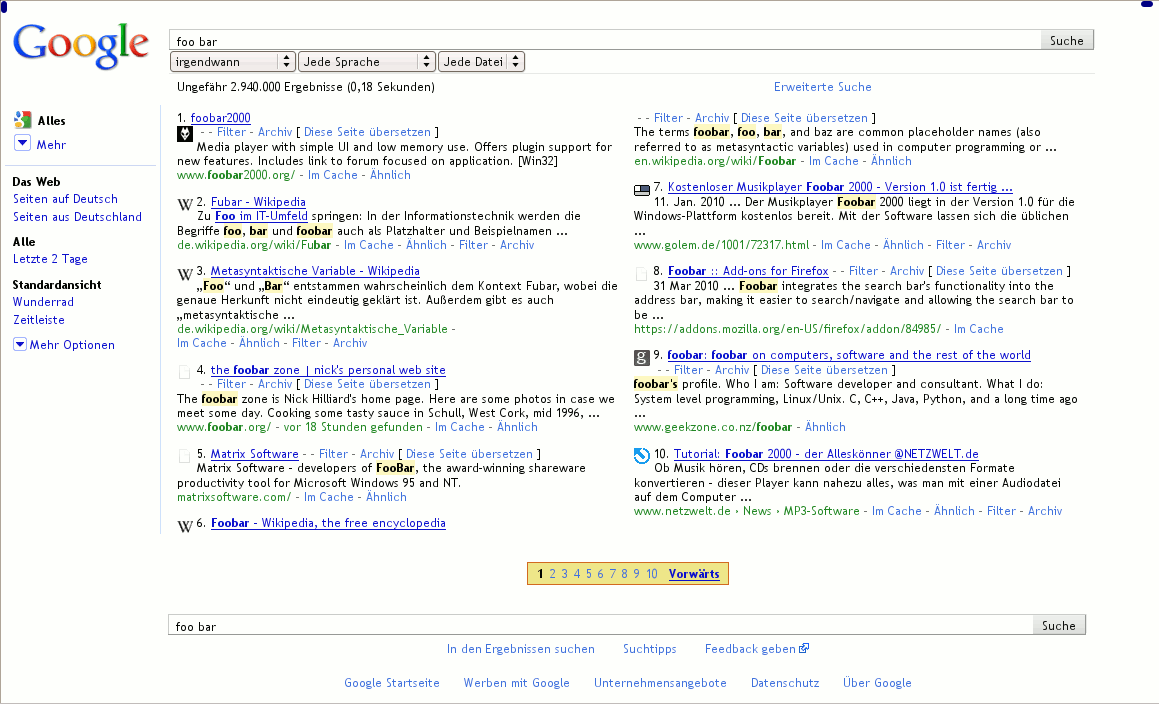Click in the bottom search field

coord(600,626)
